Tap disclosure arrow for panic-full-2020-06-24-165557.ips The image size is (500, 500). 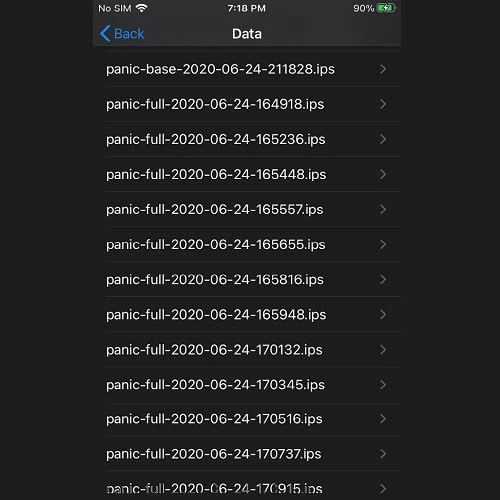pos(383,209)
